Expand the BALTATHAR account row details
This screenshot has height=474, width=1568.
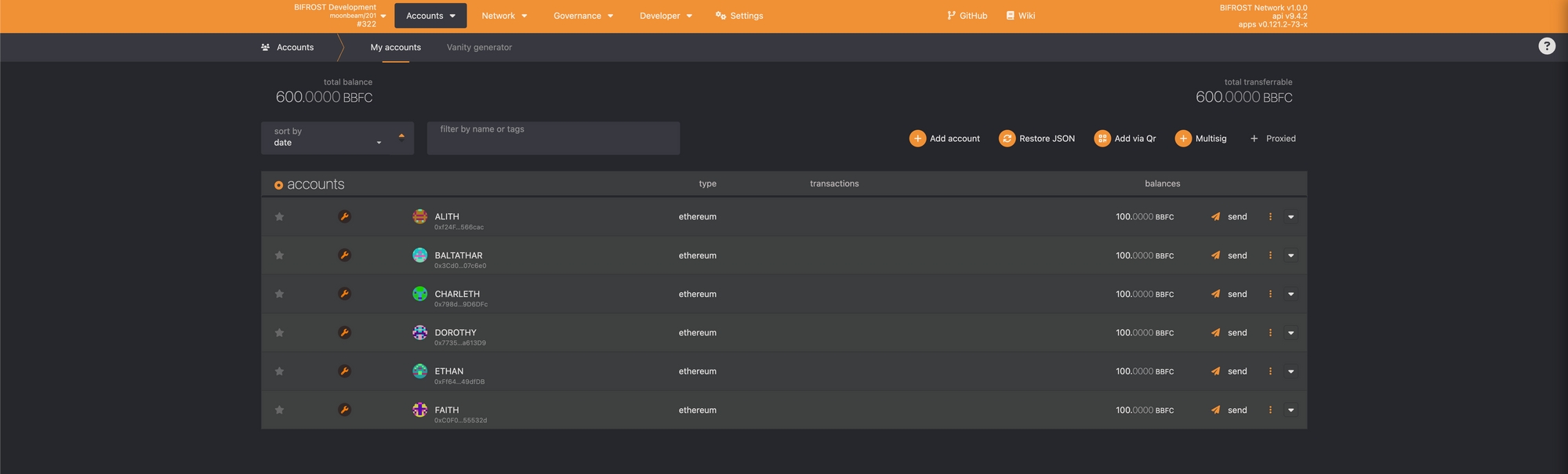point(1290,256)
